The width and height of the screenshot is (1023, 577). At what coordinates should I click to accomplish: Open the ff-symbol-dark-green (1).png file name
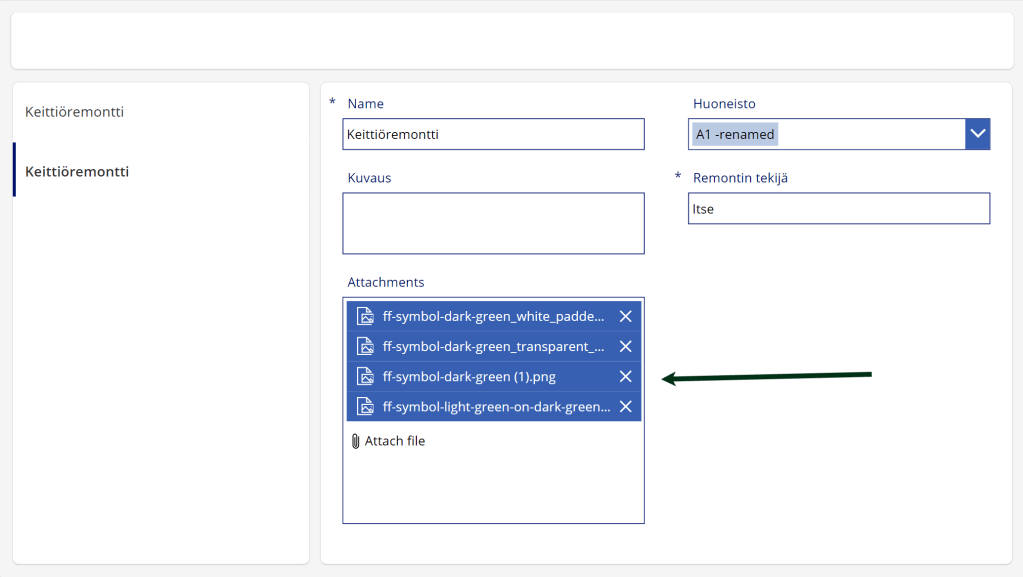tap(469, 377)
